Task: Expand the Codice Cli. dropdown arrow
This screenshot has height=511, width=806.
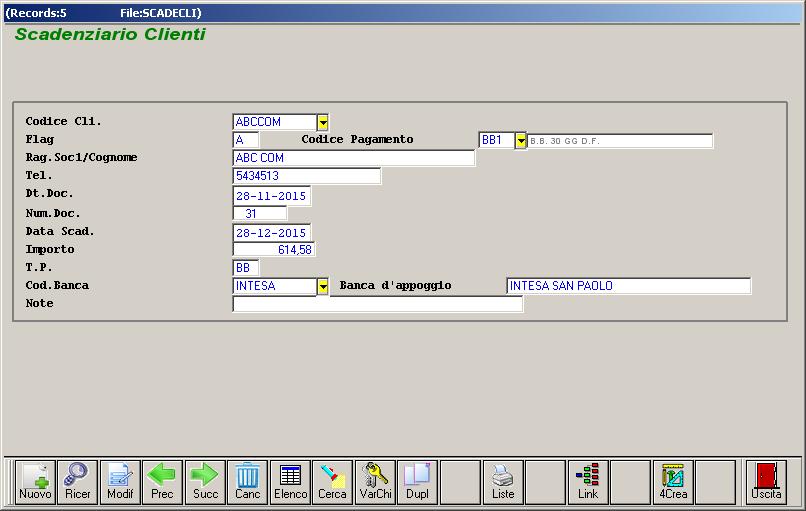Action: point(323,122)
